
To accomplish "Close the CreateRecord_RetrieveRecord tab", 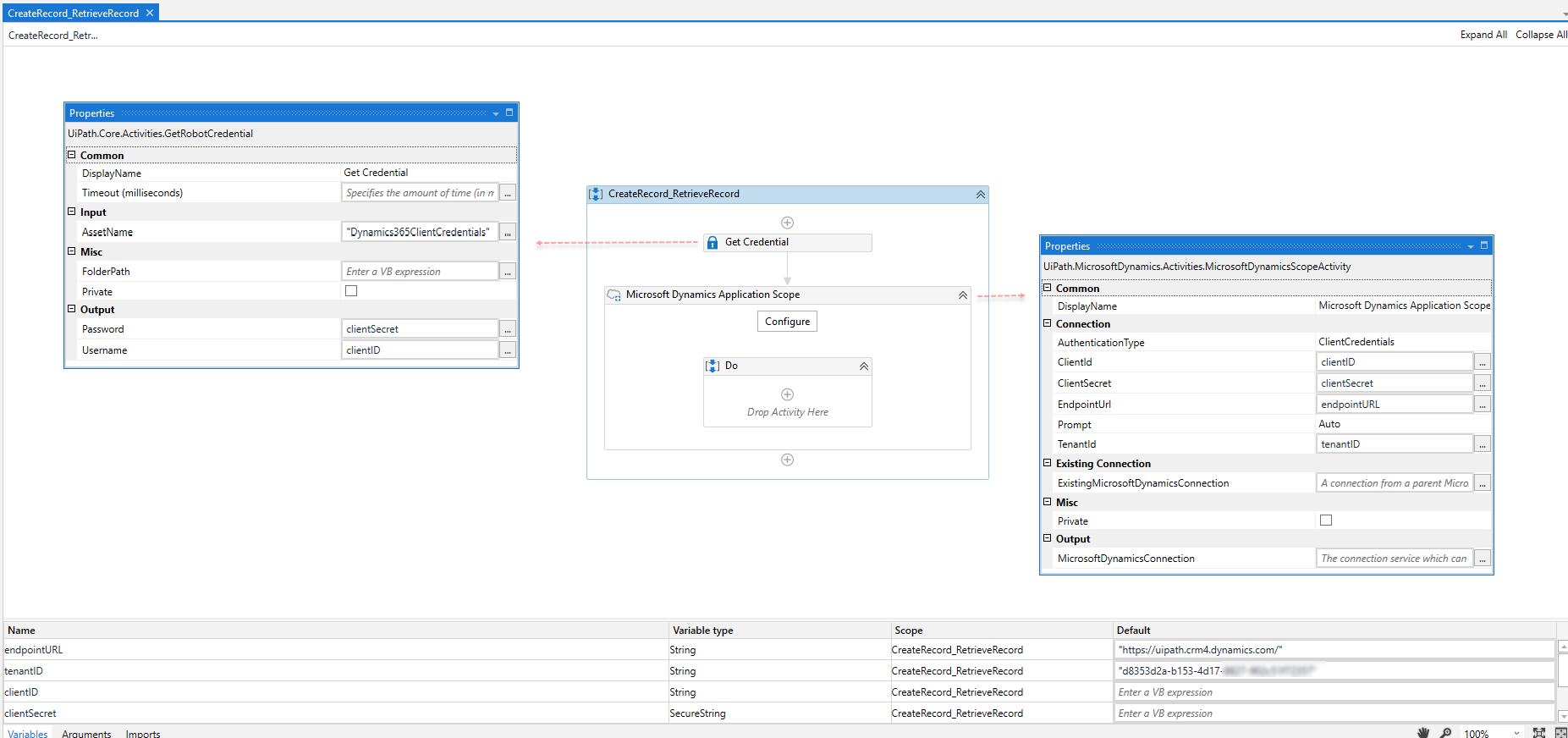I will coord(150,13).
